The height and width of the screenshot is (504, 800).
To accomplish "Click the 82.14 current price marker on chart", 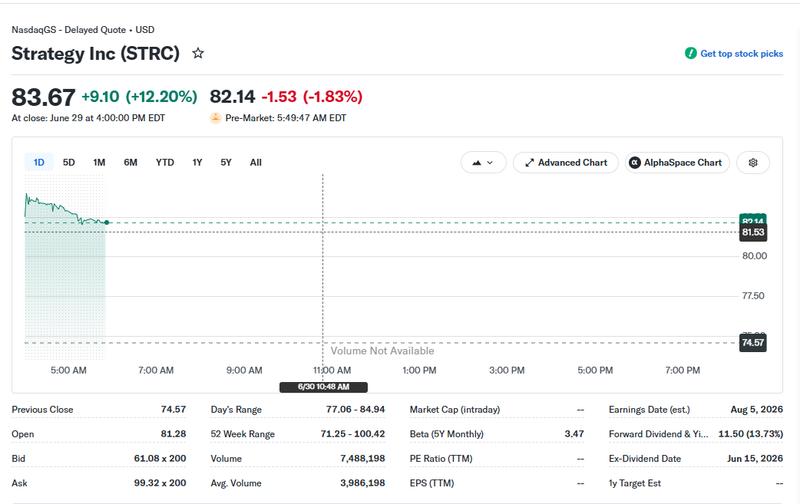I will point(753,220).
